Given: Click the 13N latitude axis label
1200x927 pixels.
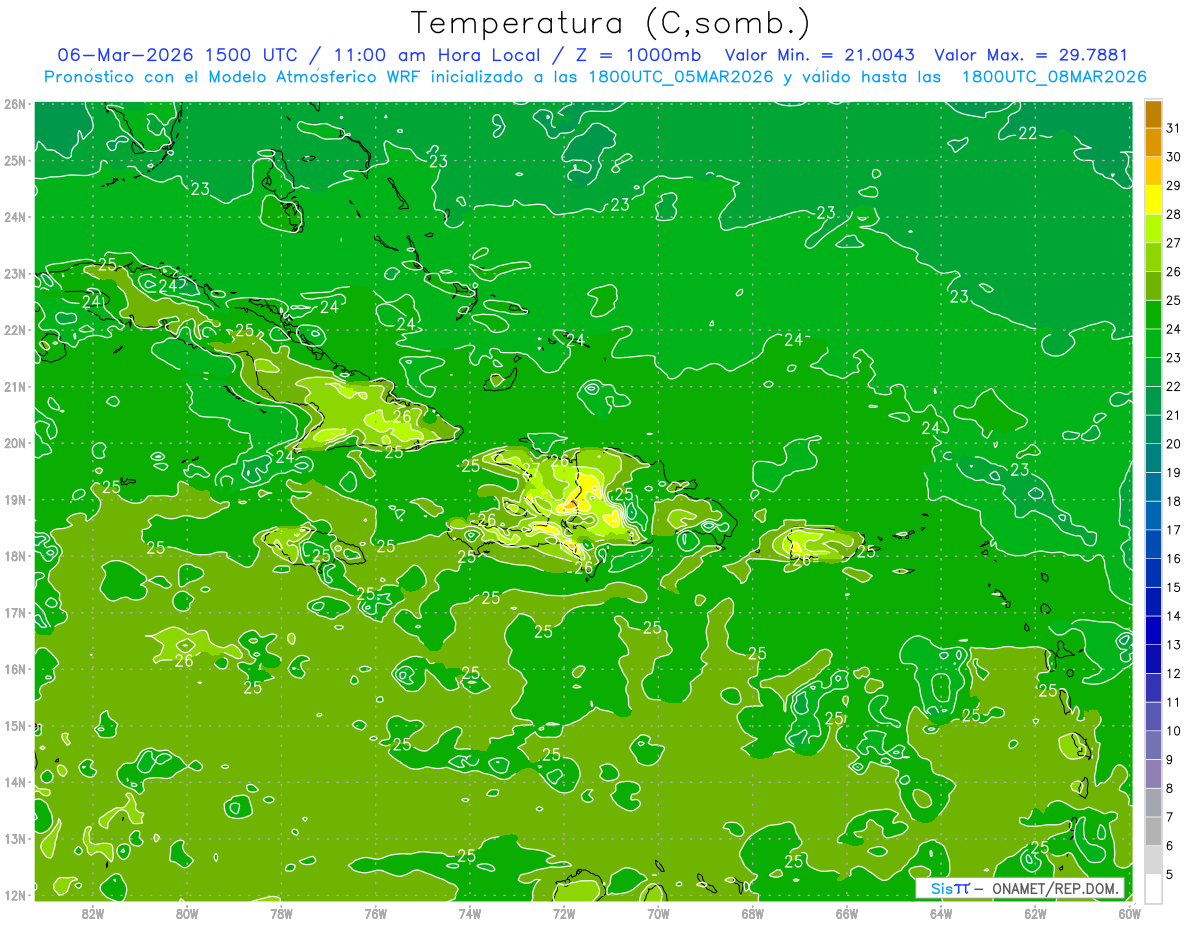Looking at the screenshot, I should point(15,838).
